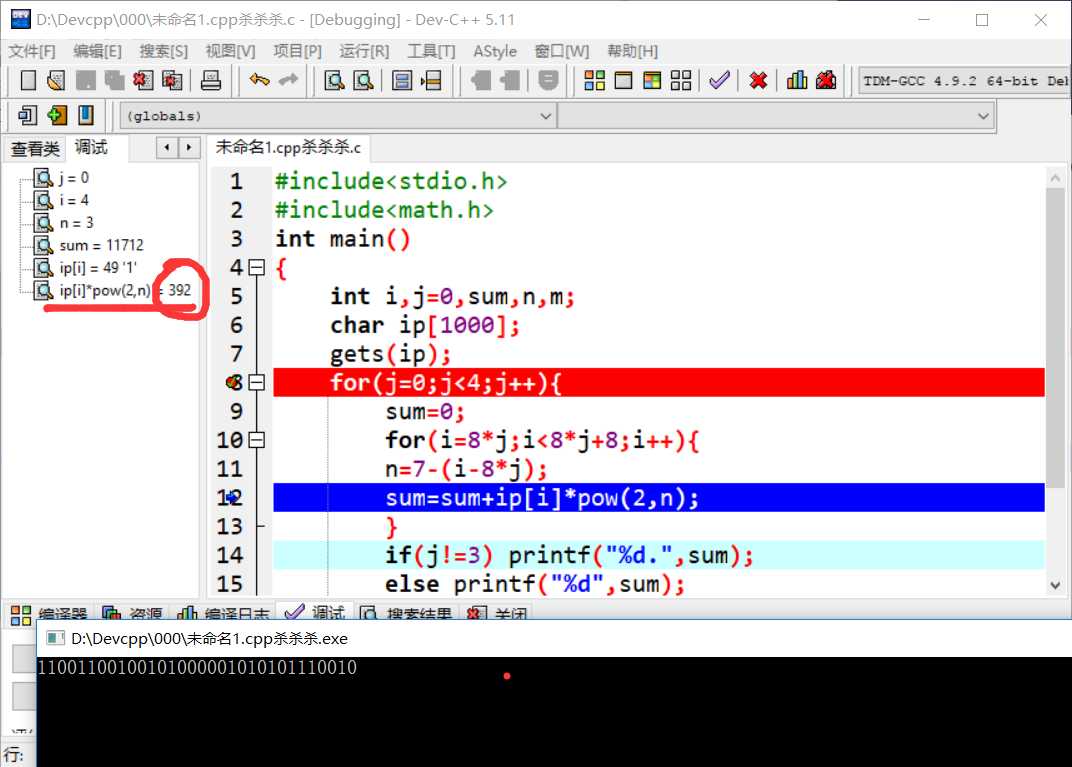Open the 视图[V] menu
The width and height of the screenshot is (1072, 767).
(x=230, y=51)
